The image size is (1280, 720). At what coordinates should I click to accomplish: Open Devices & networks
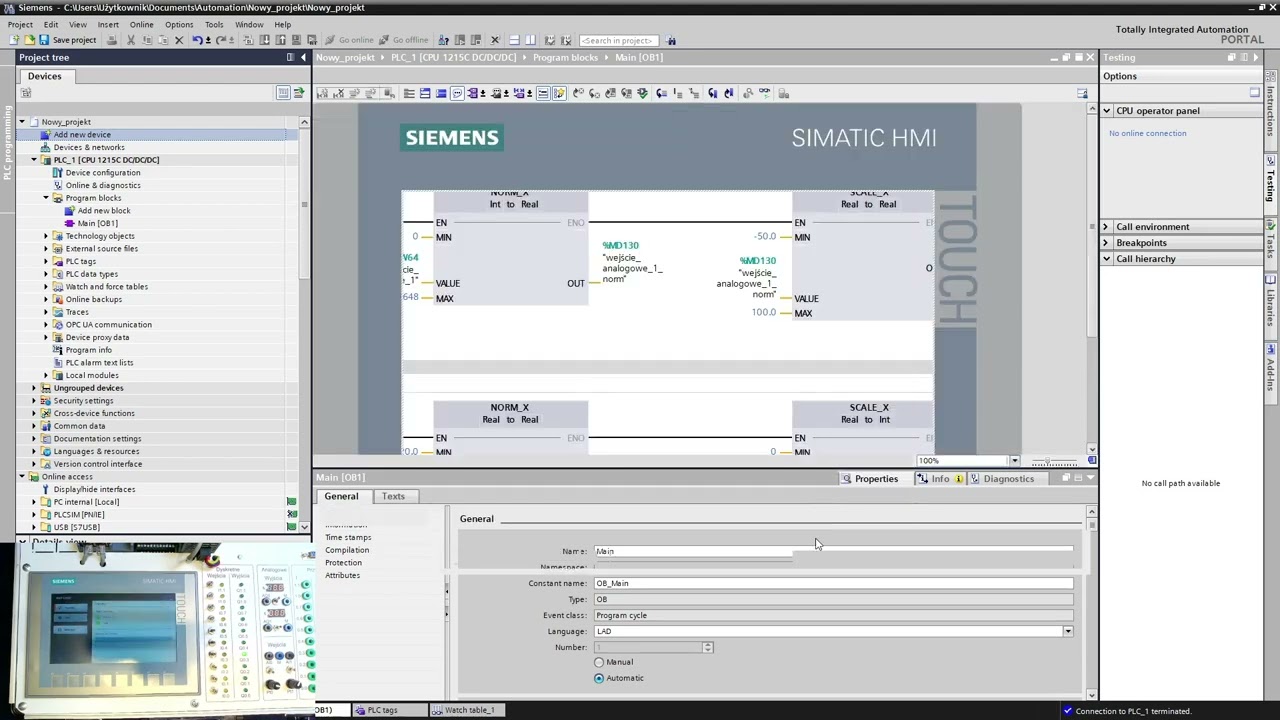89,147
